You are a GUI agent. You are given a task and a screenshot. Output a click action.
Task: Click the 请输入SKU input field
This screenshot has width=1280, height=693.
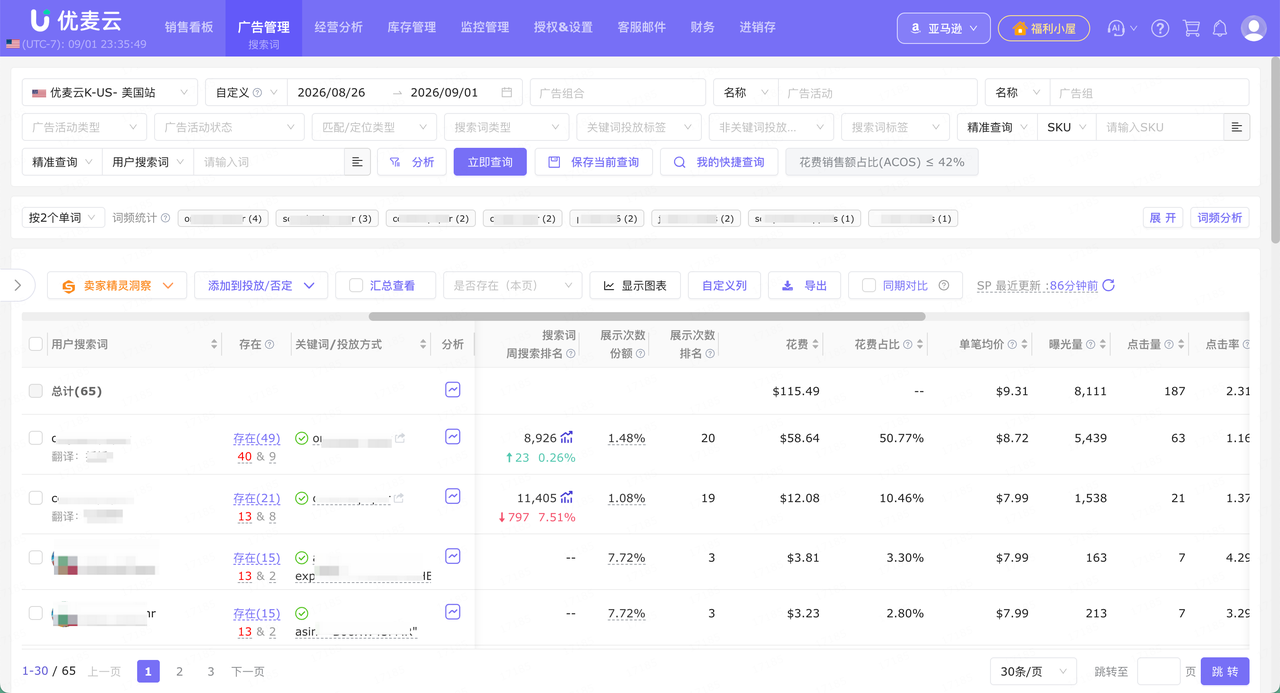click(1160, 127)
